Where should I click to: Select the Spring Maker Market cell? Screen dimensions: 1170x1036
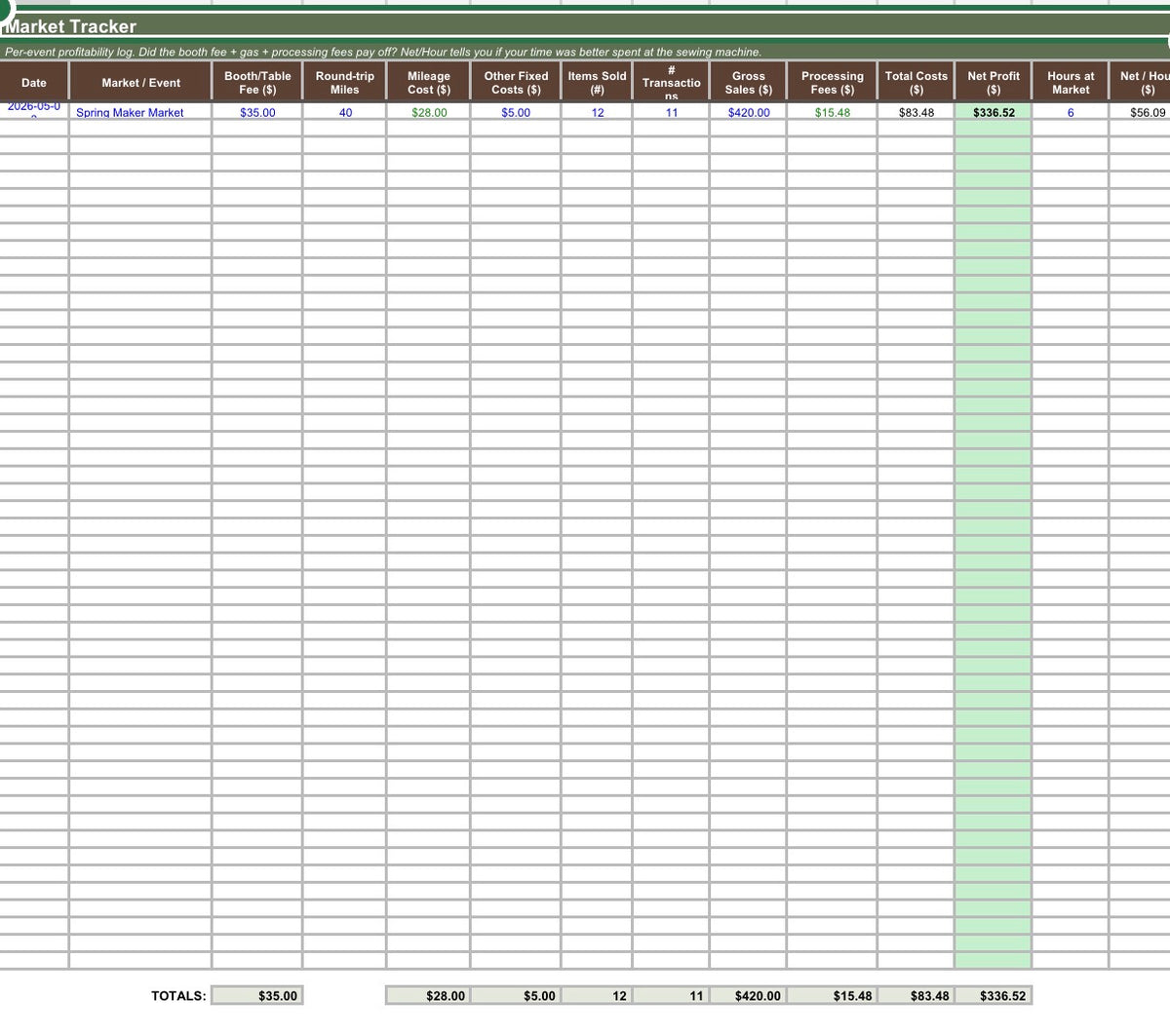[x=141, y=112]
